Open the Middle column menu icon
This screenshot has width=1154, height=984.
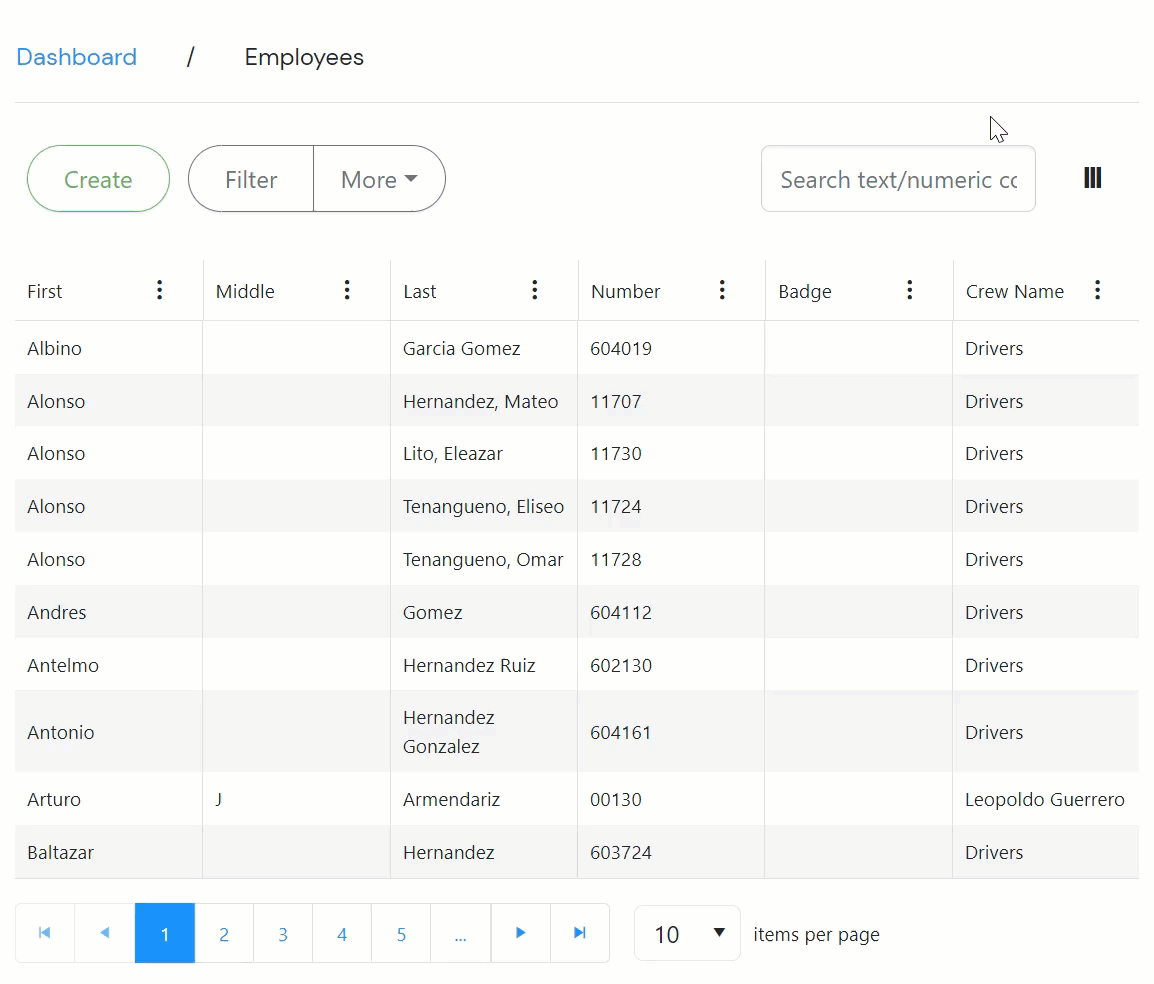347,290
